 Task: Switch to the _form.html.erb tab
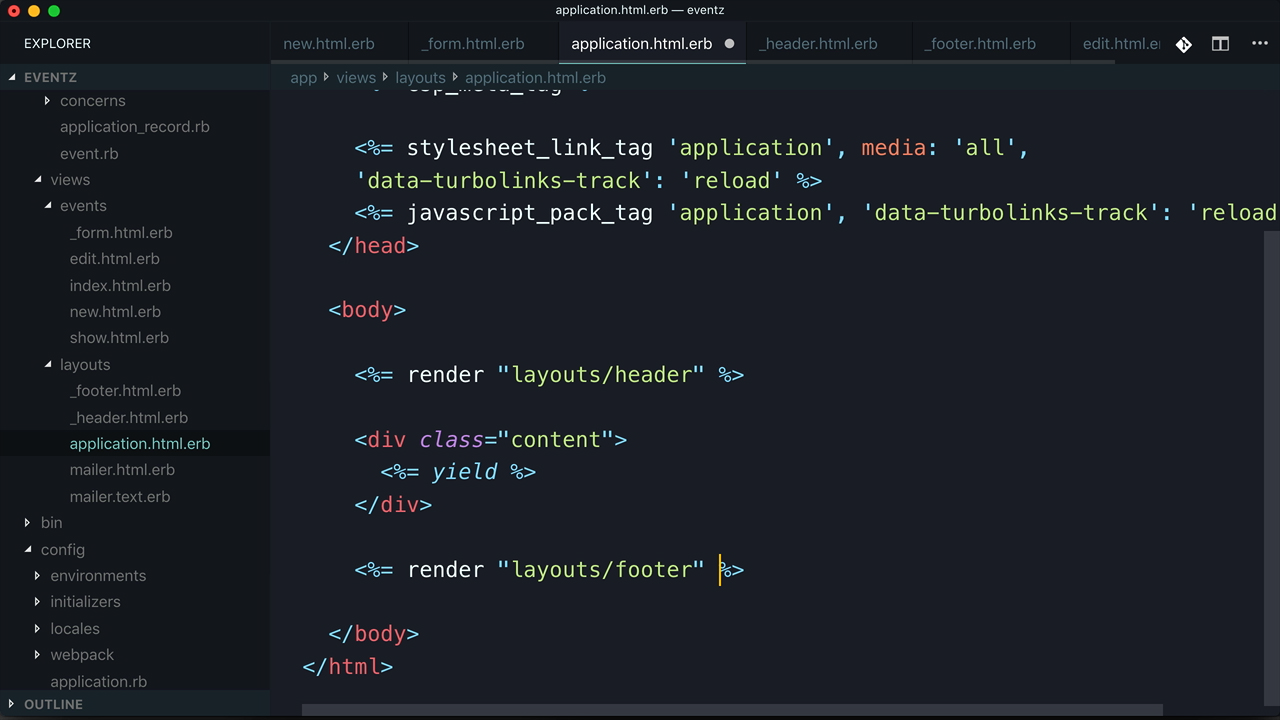point(472,44)
